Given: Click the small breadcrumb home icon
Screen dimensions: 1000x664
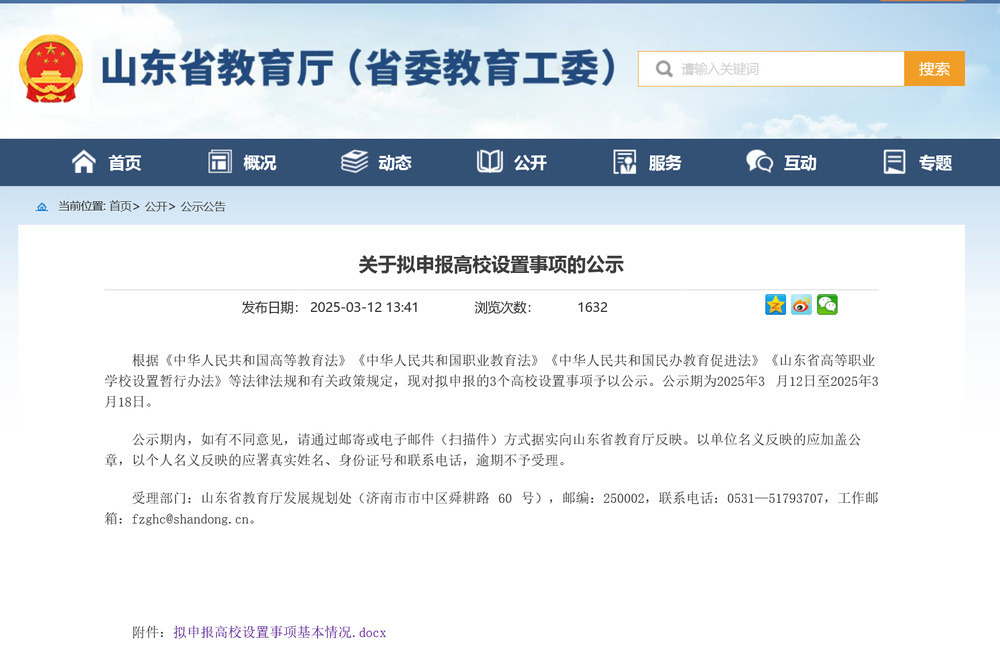Looking at the screenshot, I should coord(41,207).
